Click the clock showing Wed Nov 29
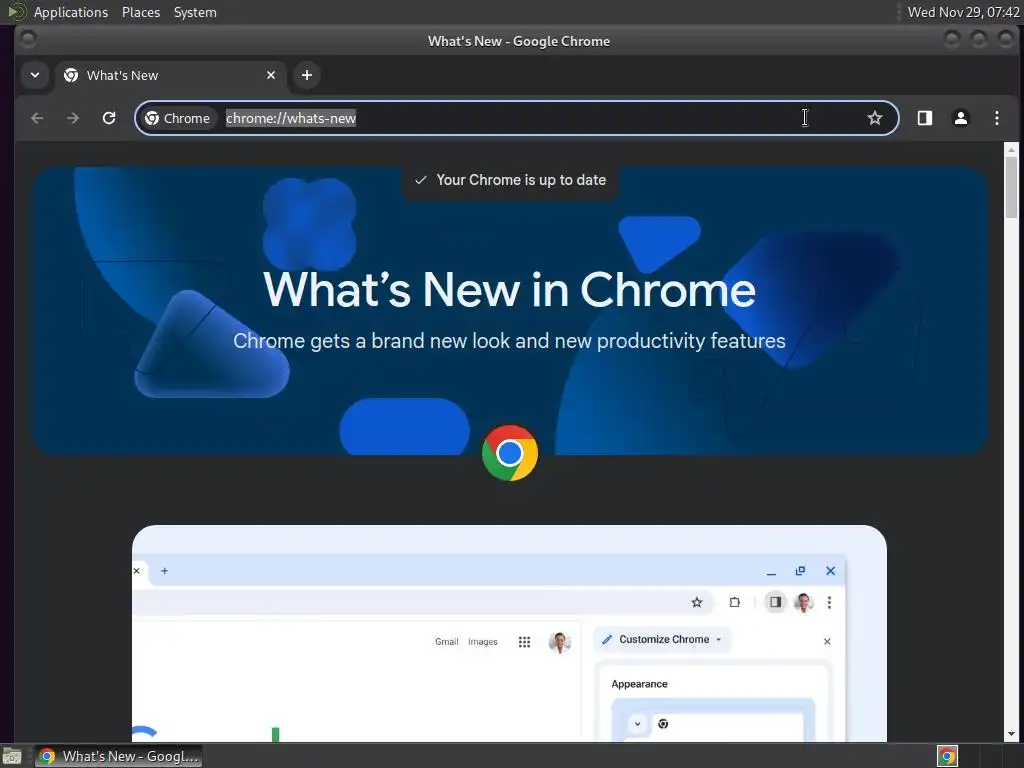This screenshot has height=768, width=1024. point(963,12)
